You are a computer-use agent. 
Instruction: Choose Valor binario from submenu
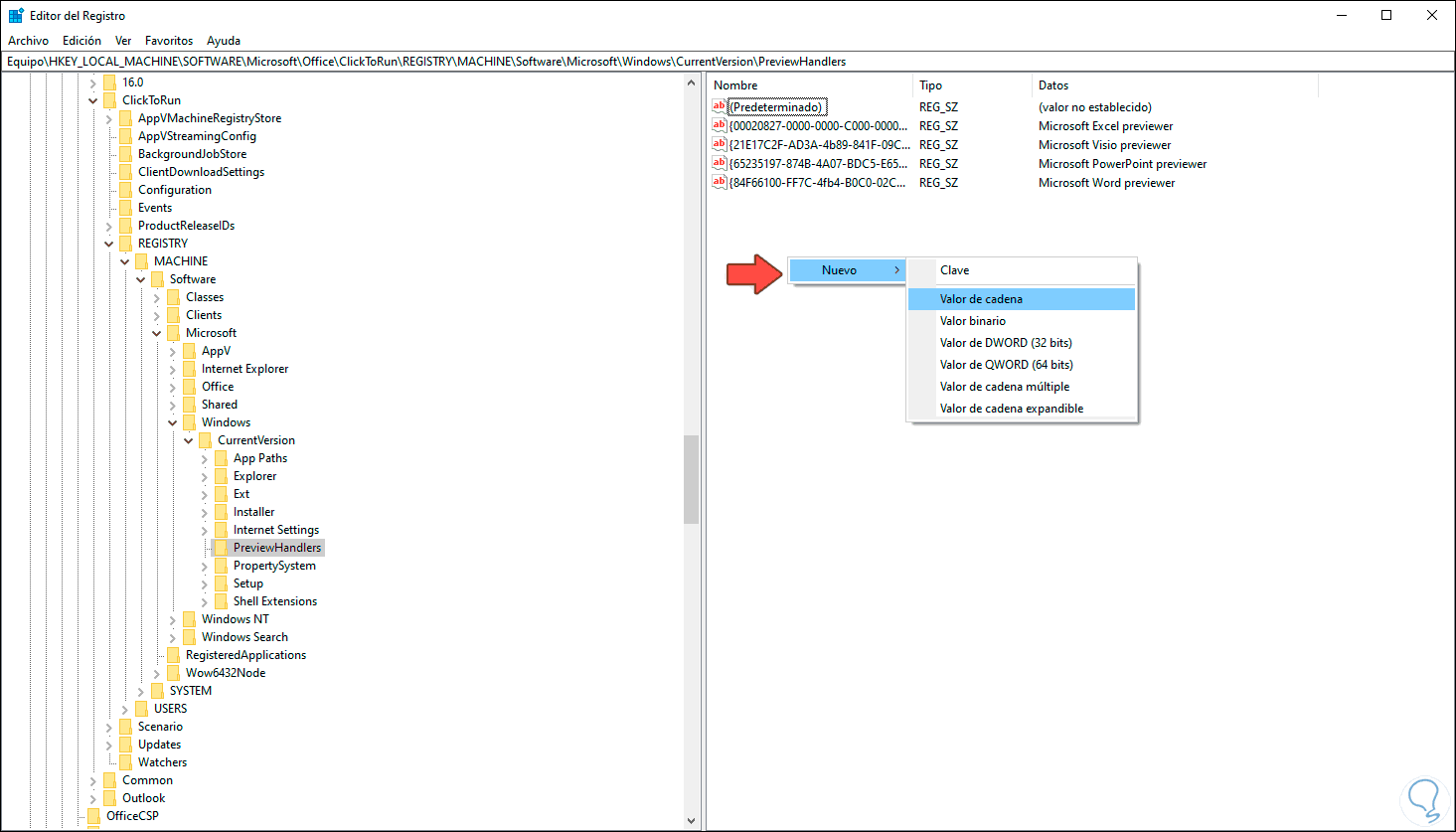[x=1022, y=321]
